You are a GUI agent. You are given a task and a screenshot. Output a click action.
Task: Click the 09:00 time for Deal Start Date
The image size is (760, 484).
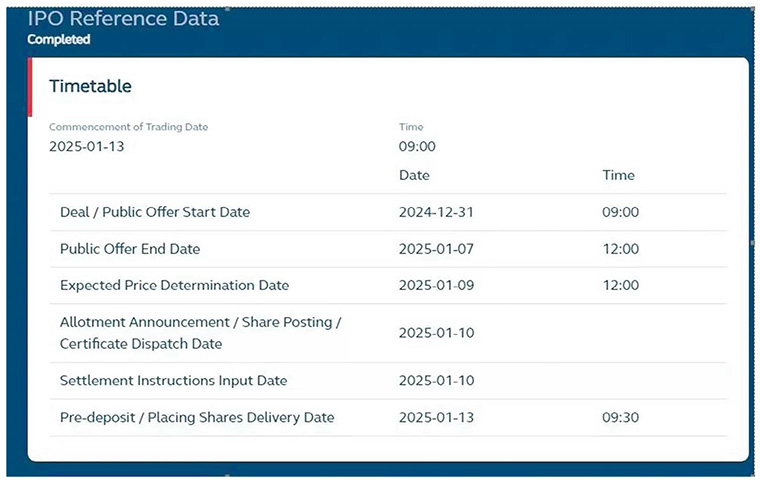pos(621,212)
